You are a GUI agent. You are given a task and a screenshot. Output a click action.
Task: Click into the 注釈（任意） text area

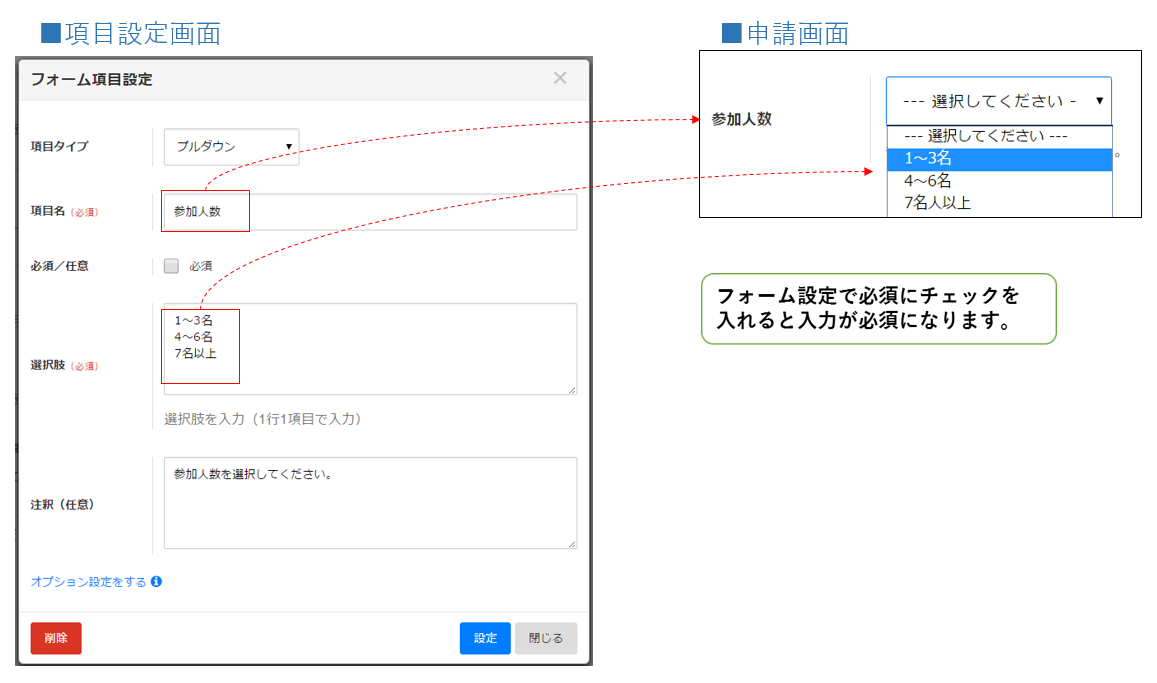pos(370,503)
